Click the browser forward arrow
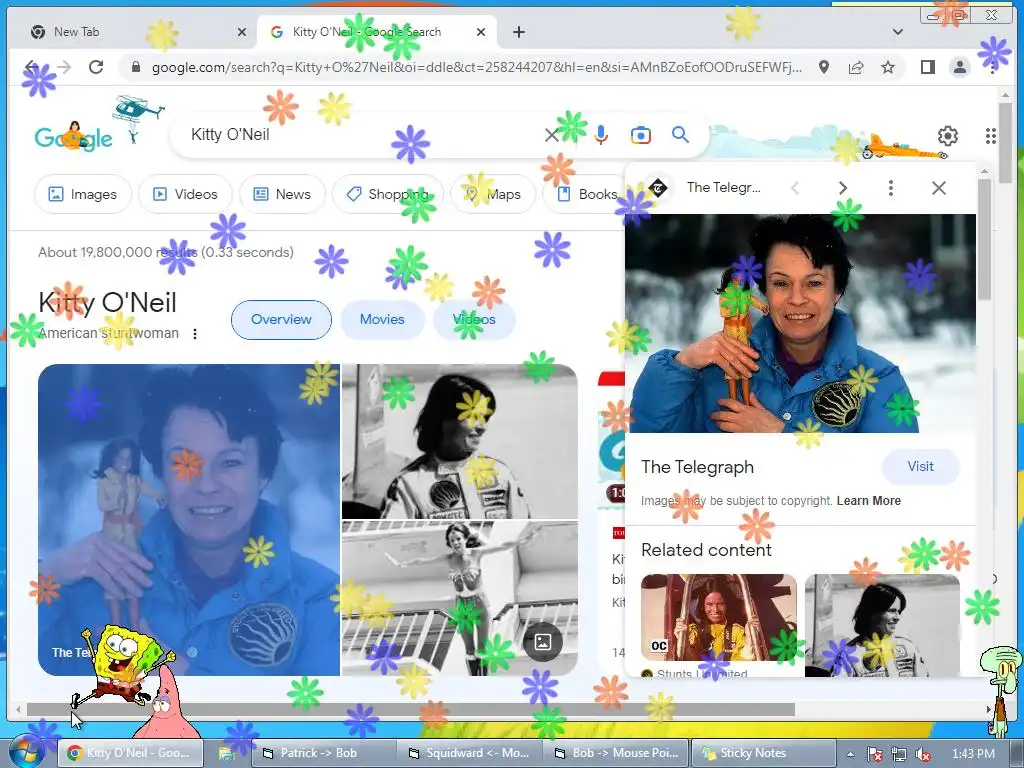Screen dimensions: 1024x768 click(63, 67)
